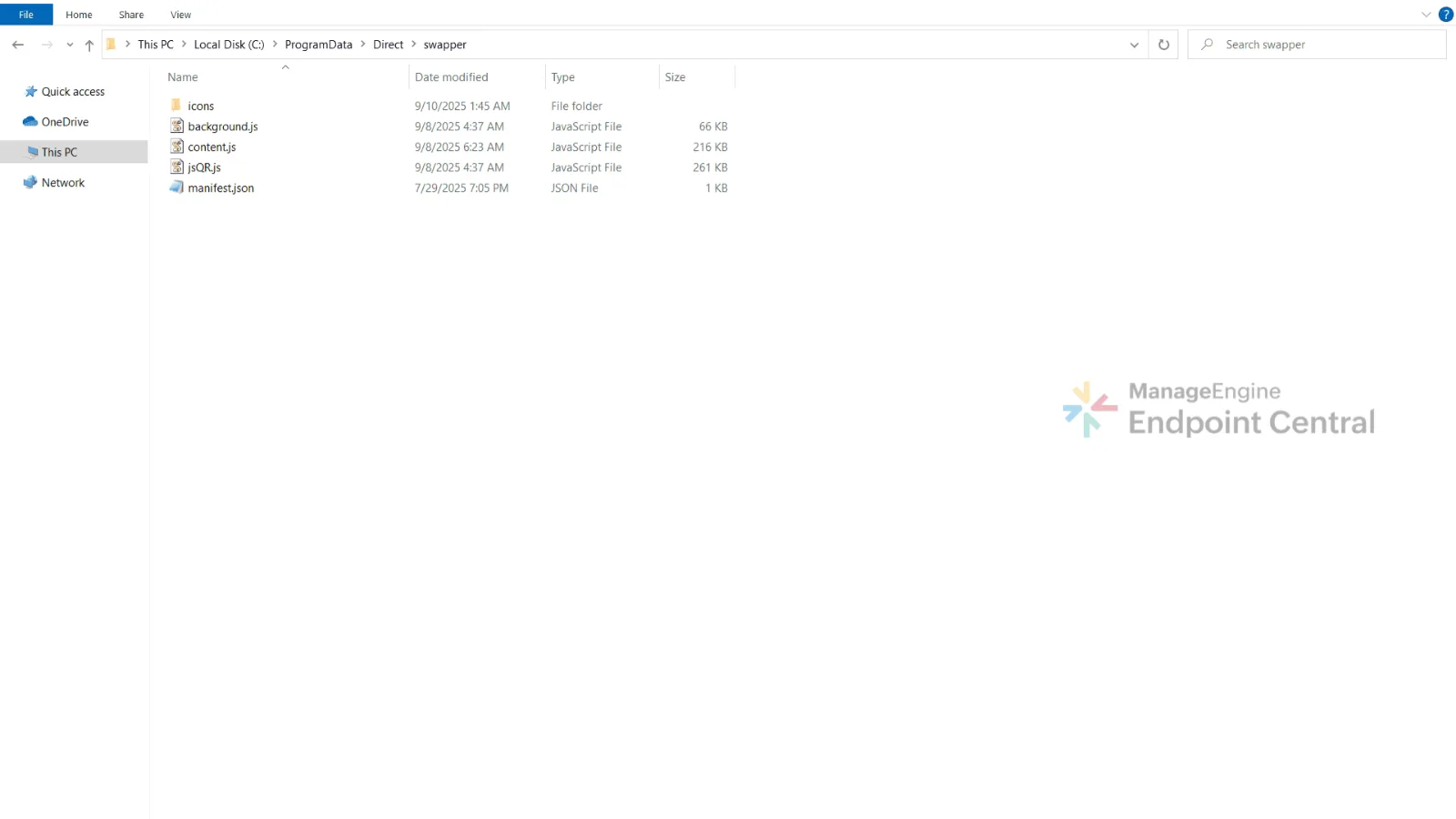Viewport: 1456px width, 819px height.
Task: Select This PC in navigation pane
Action: click(74, 152)
